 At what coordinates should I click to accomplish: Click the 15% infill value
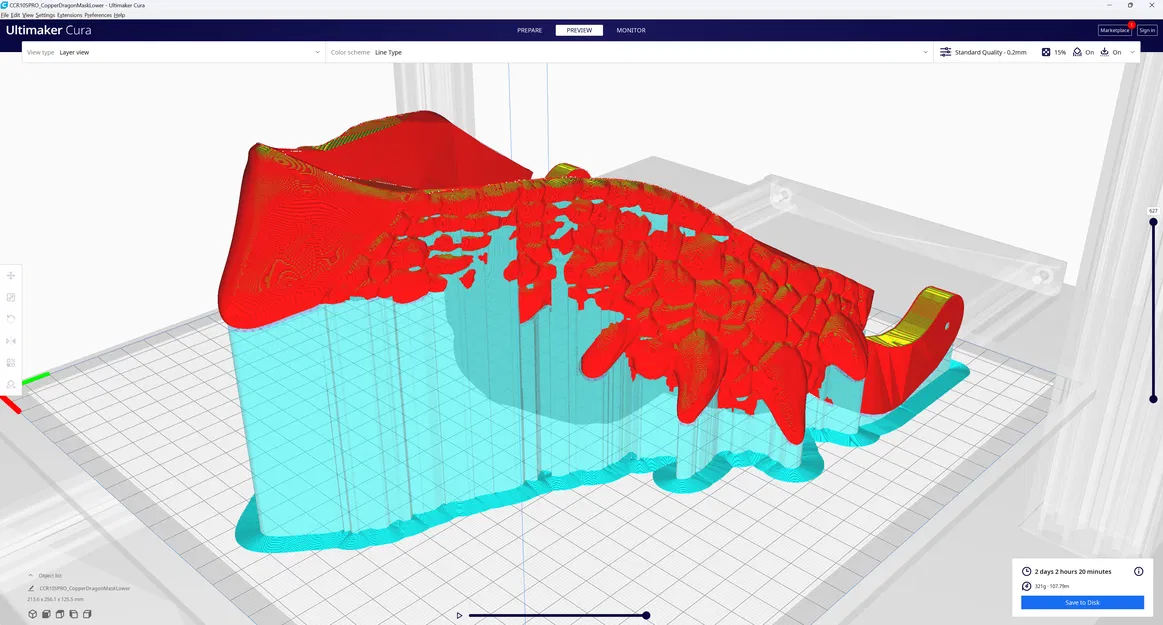(x=1060, y=53)
